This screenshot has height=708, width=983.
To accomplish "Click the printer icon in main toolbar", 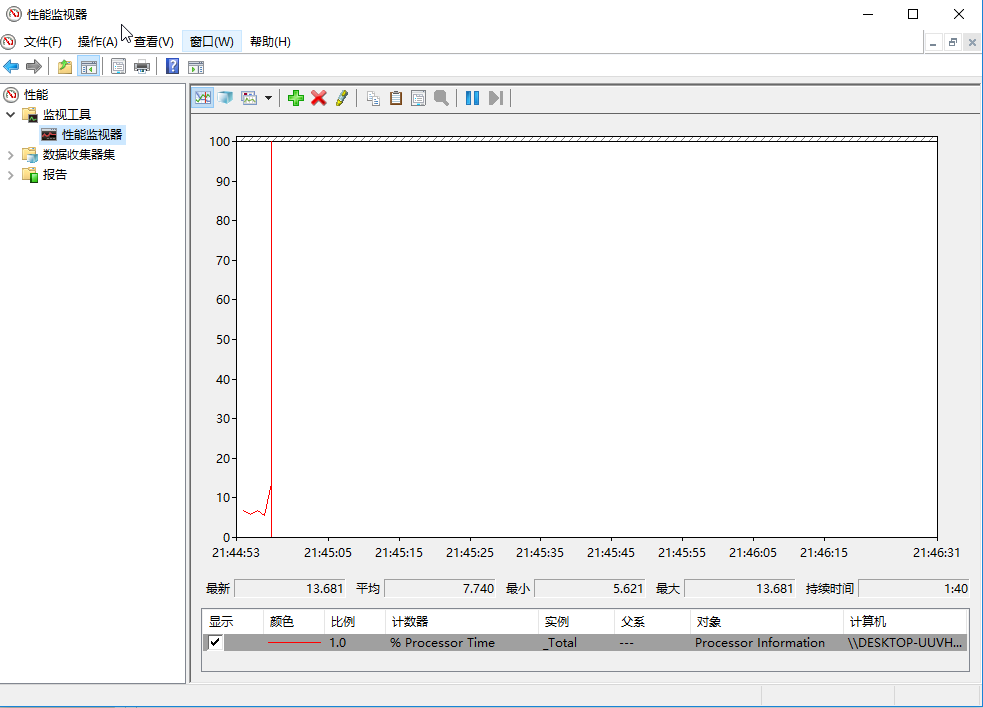I will tap(142, 66).
